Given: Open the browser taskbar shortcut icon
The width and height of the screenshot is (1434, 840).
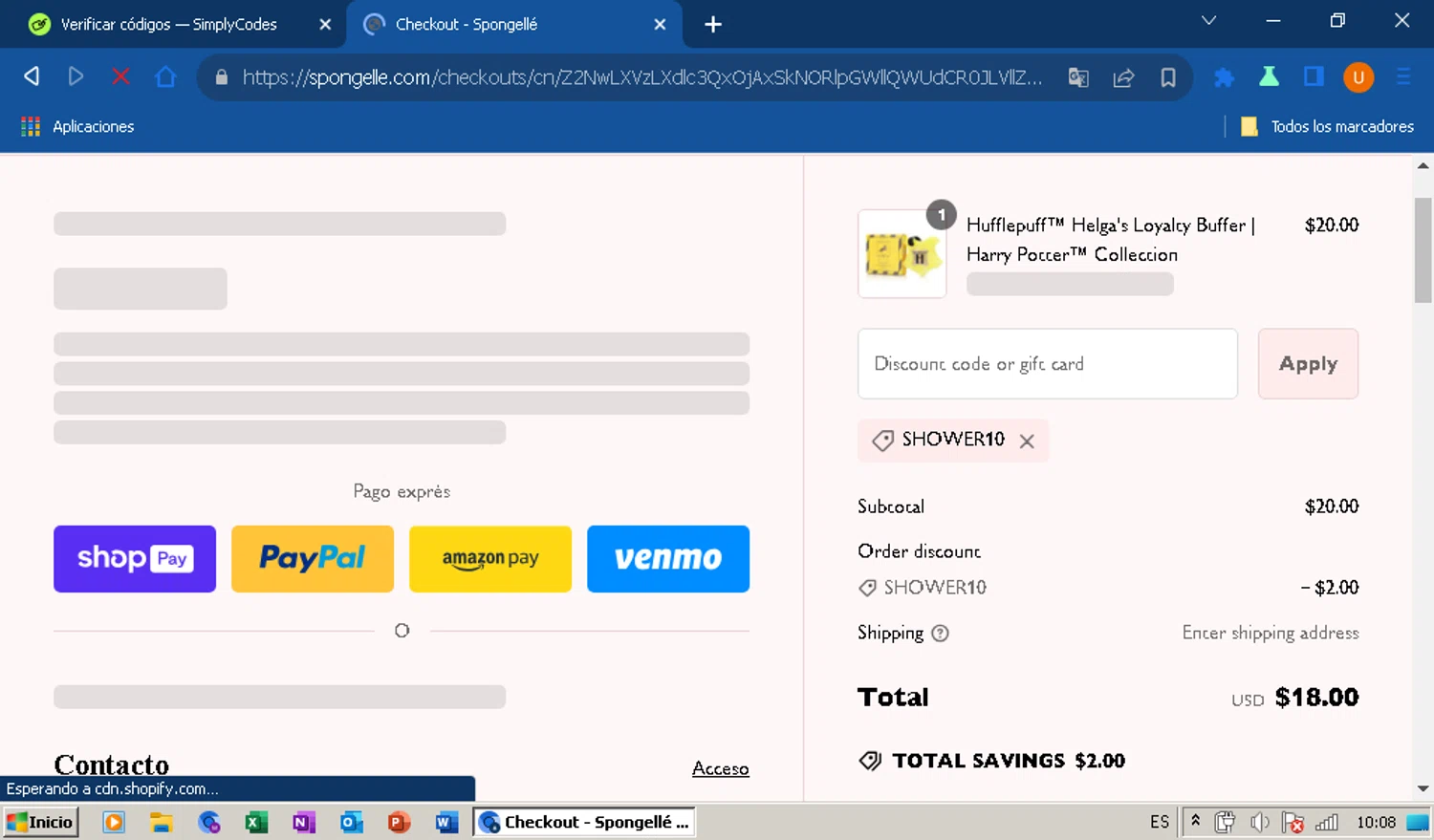Looking at the screenshot, I should (208, 822).
